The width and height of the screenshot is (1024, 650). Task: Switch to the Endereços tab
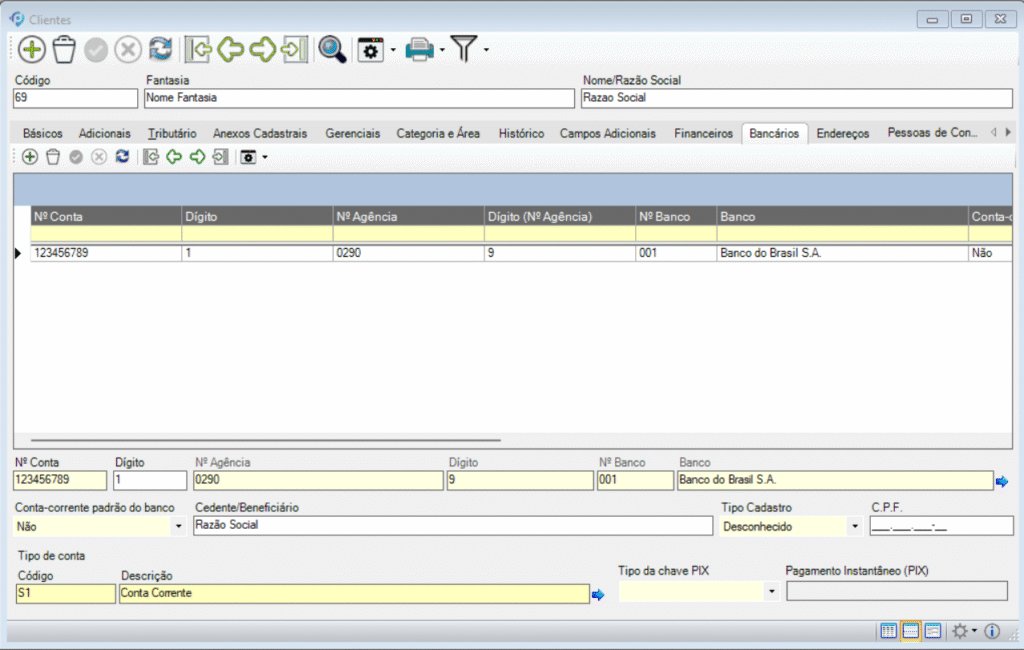tap(842, 133)
